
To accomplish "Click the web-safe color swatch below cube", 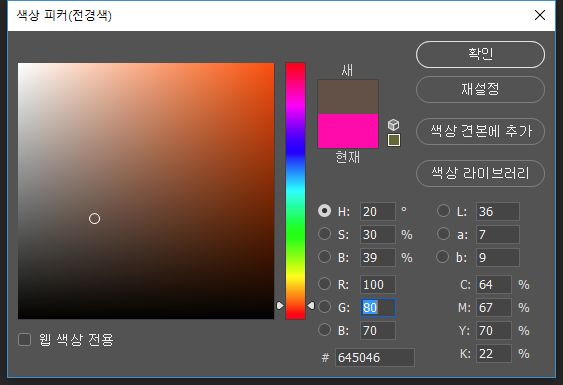I will (x=394, y=140).
